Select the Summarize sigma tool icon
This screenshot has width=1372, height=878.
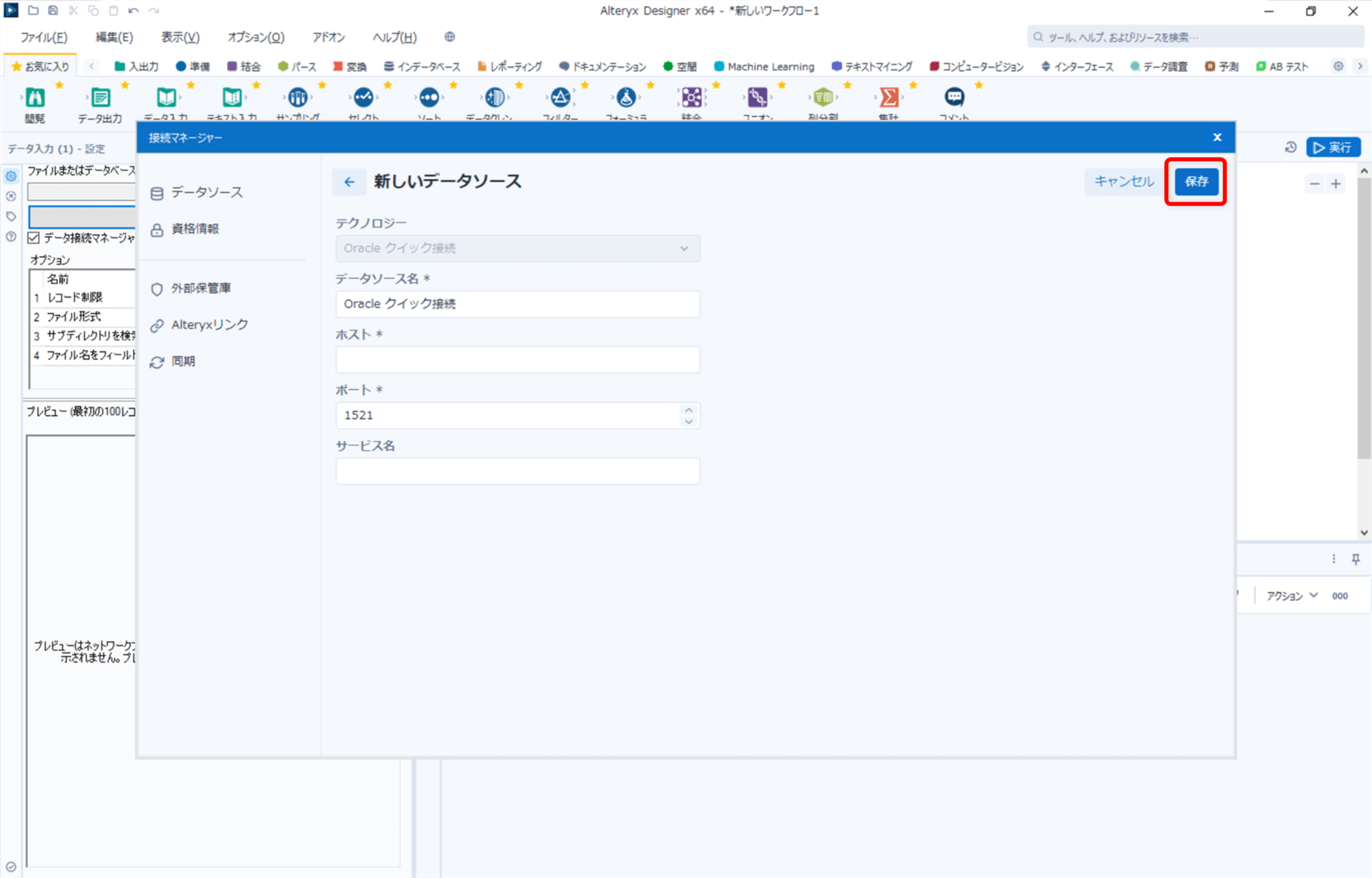[889, 97]
